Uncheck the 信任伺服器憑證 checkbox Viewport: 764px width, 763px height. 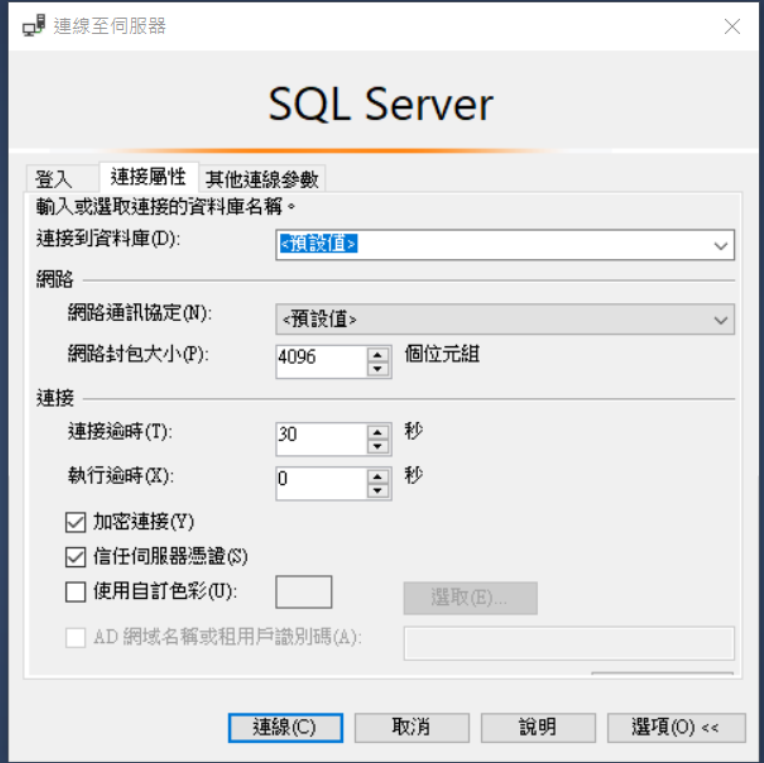76,557
